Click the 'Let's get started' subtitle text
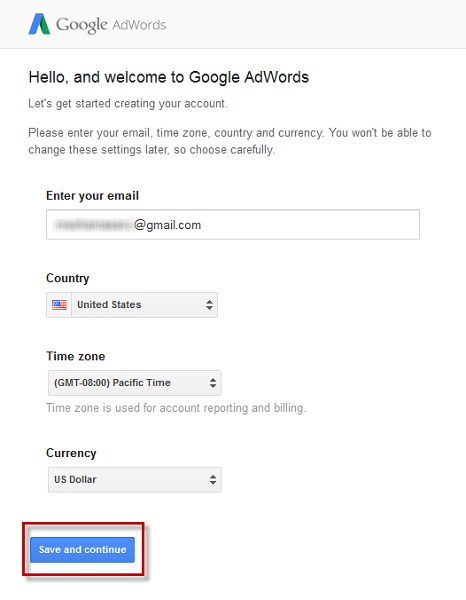This screenshot has height=600, width=466. (x=128, y=104)
